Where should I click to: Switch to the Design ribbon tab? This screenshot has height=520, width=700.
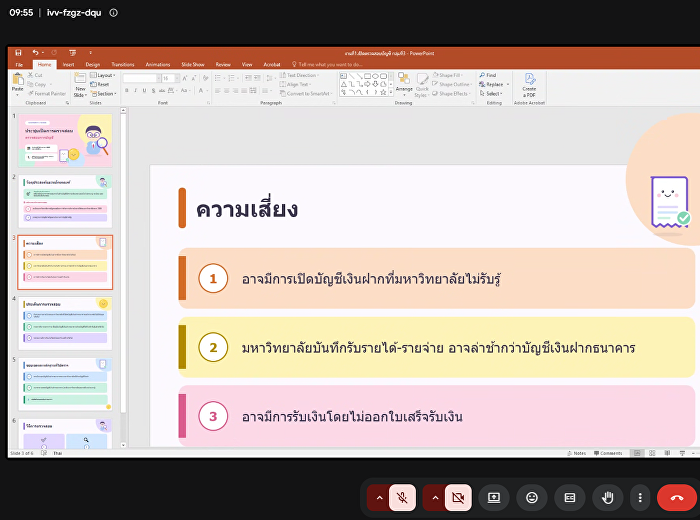coord(93,65)
